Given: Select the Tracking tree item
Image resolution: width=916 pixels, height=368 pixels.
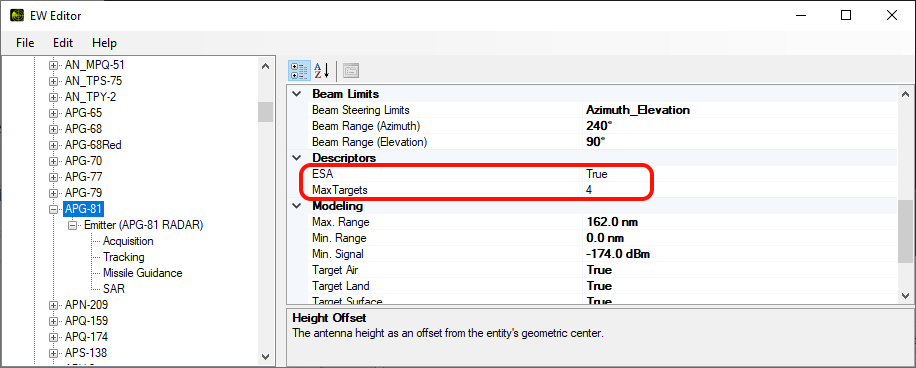Looking at the screenshot, I should tap(124, 257).
